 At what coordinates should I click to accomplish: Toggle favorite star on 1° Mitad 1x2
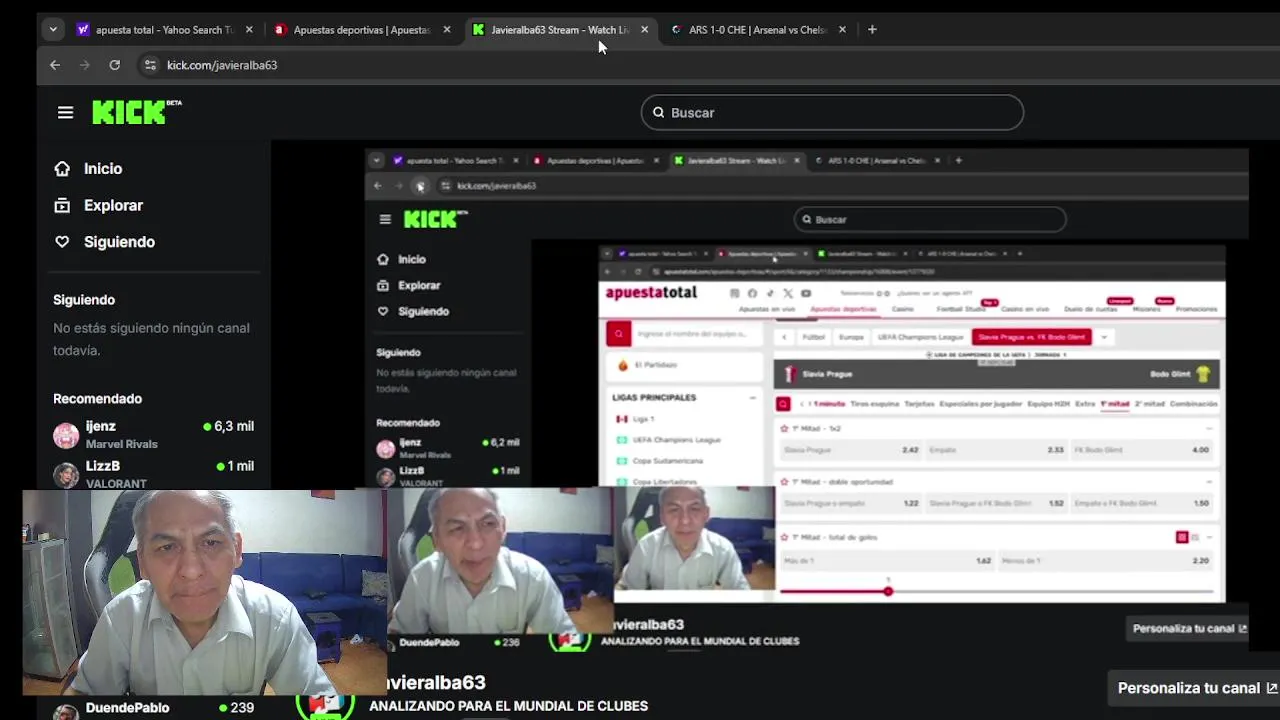pyautogui.click(x=784, y=428)
